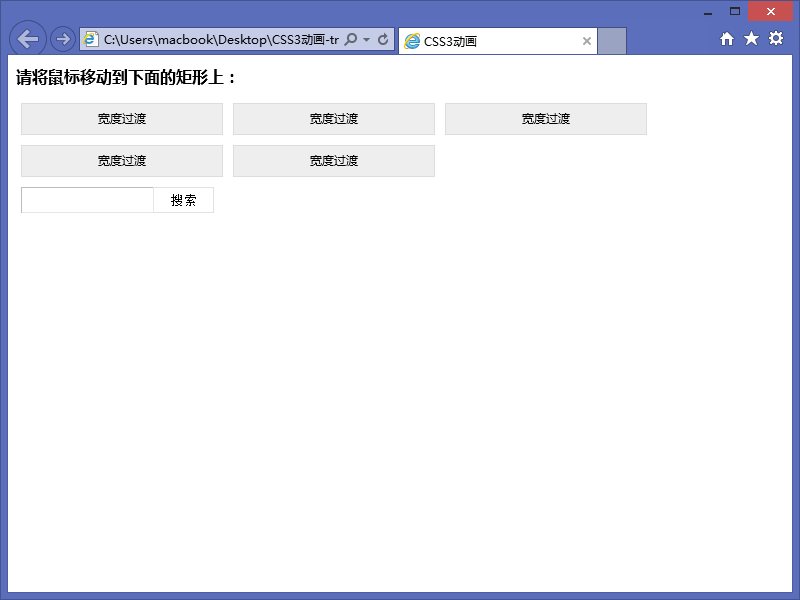Open favorites with the star icon

751,38
